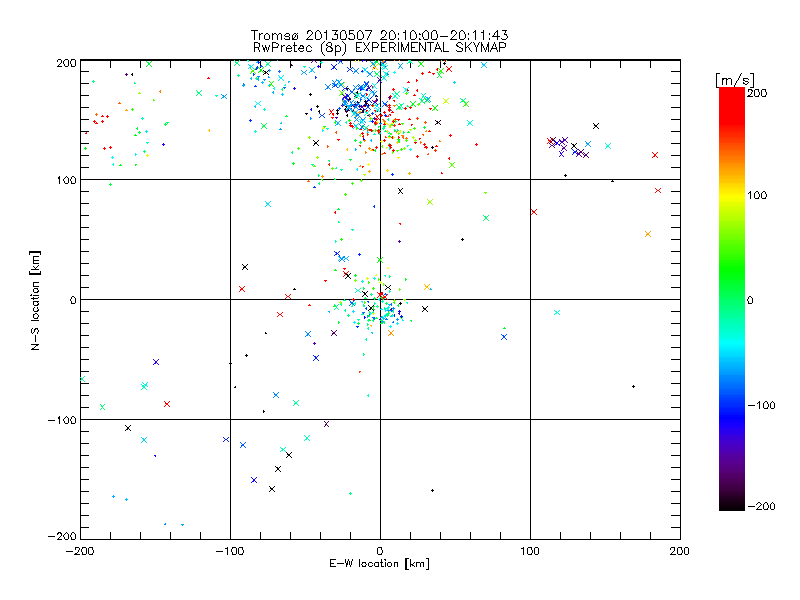Click the colorbar label '-200'
Image resolution: width=800 pixels, height=600 pixels.
point(761,506)
